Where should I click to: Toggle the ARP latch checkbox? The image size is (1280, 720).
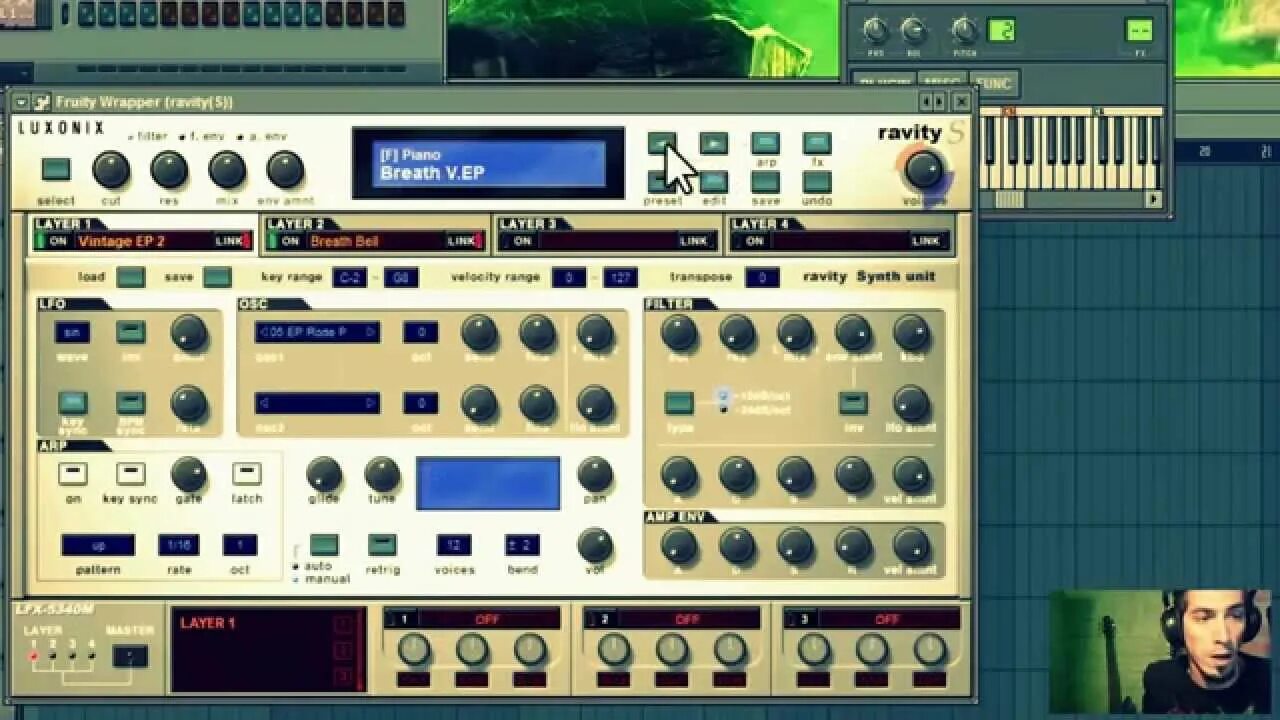coord(246,473)
